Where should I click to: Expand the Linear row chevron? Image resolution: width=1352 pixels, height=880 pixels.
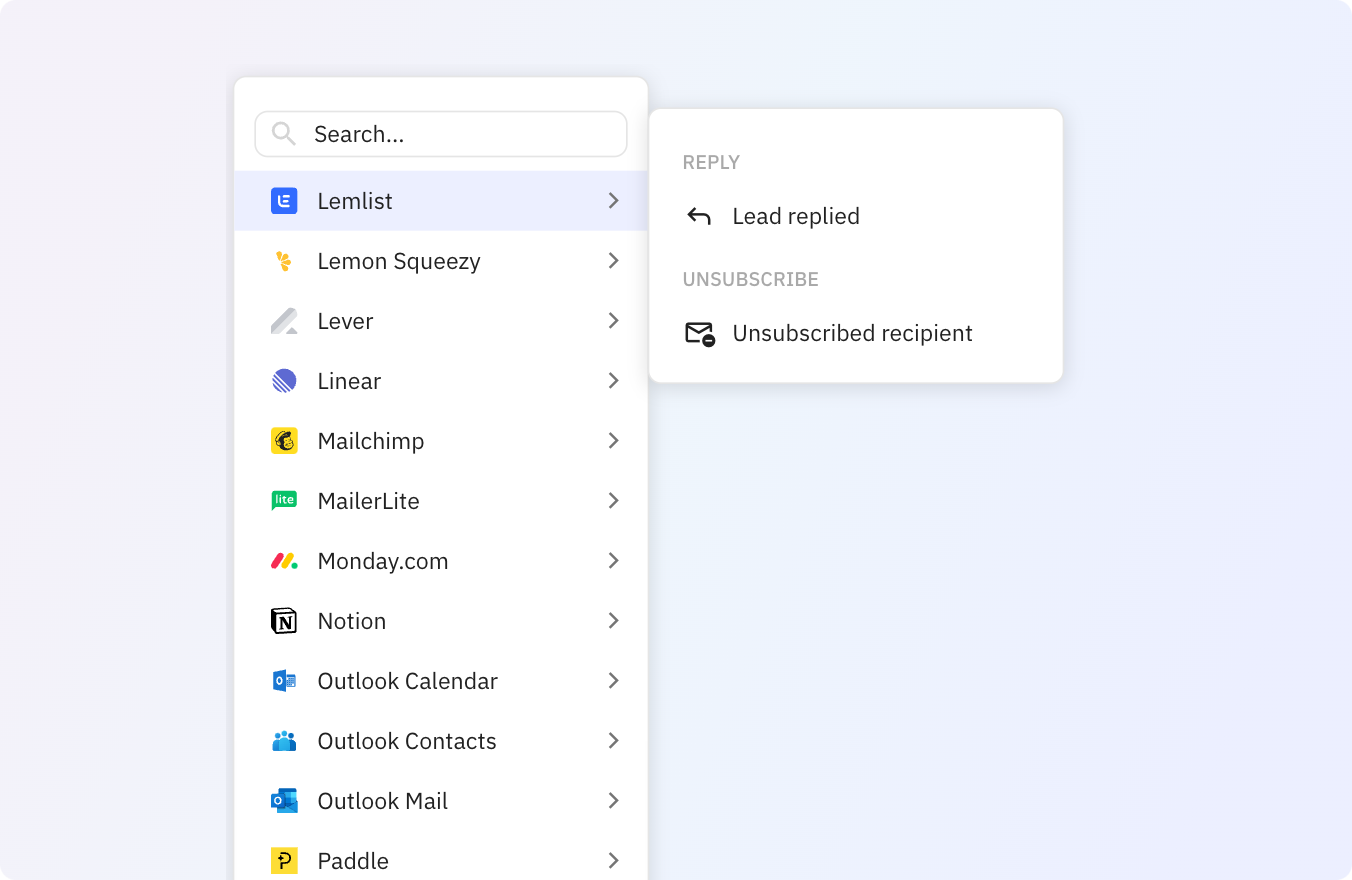(614, 381)
